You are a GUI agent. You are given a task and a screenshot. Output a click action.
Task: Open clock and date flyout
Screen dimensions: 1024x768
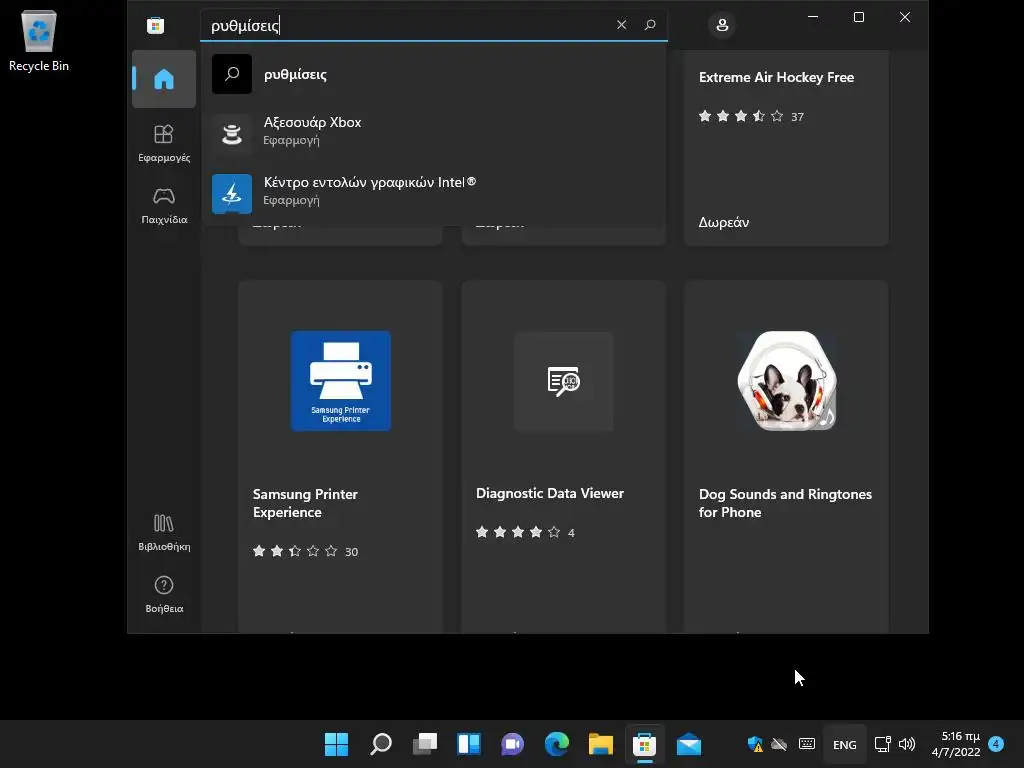click(x=956, y=744)
